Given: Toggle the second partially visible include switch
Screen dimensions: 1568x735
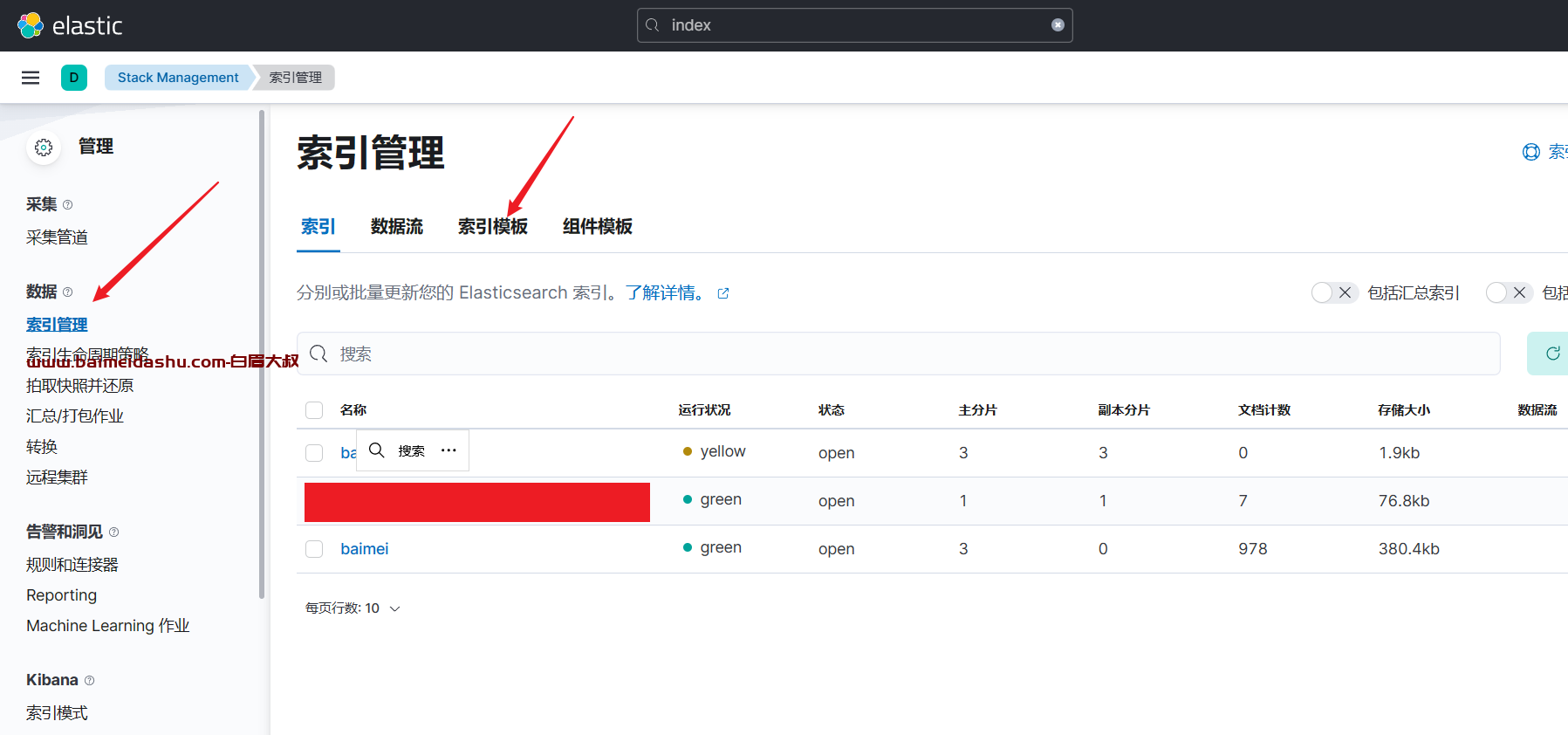Looking at the screenshot, I should tap(1509, 293).
